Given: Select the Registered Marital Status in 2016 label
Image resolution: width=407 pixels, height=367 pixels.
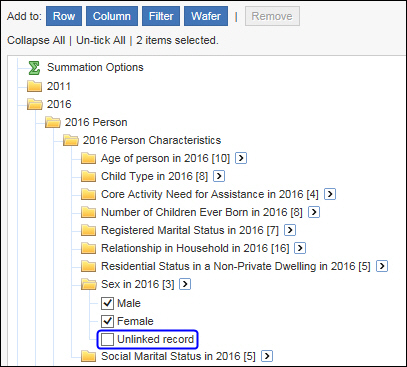Looking at the screenshot, I should 190,230.
